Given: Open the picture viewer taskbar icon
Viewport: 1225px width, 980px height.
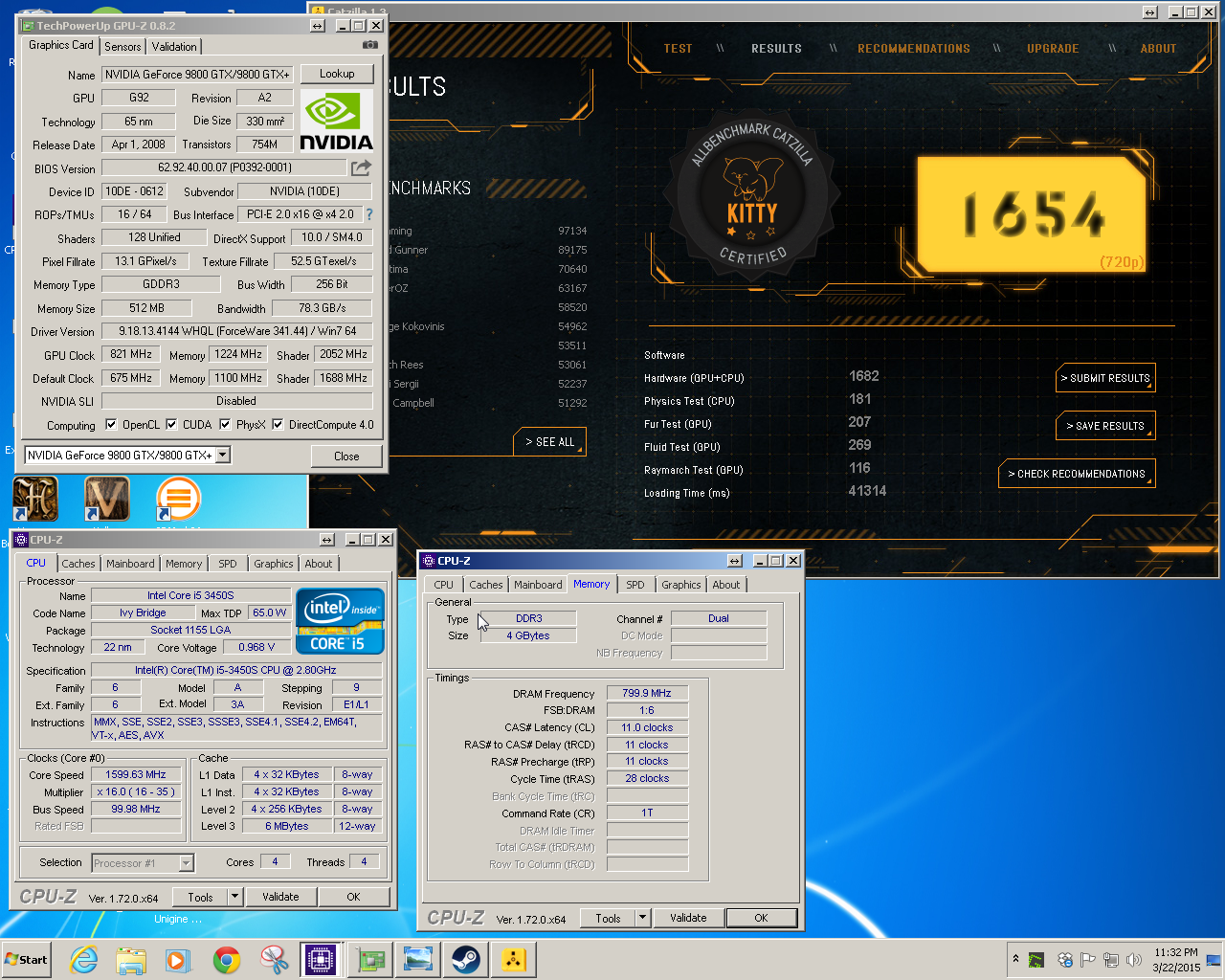Looking at the screenshot, I should coord(418,960).
